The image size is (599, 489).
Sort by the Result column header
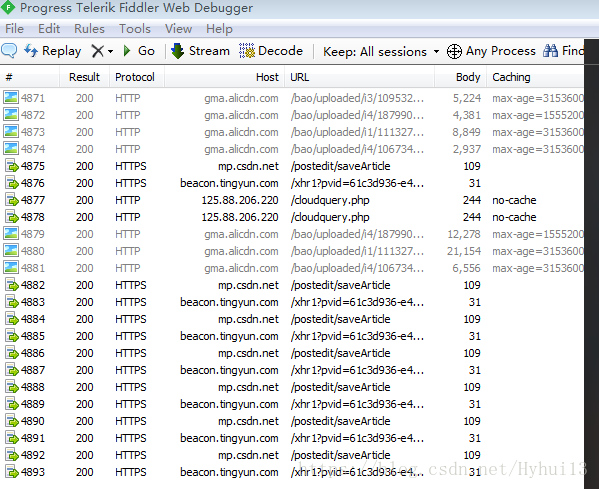pyautogui.click(x=84, y=77)
